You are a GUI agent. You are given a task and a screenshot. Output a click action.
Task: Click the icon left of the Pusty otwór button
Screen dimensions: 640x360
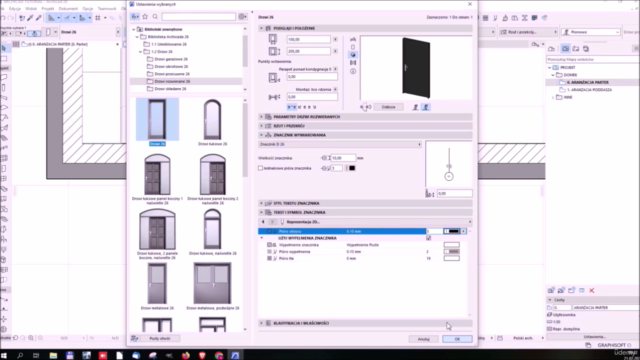click(135, 338)
